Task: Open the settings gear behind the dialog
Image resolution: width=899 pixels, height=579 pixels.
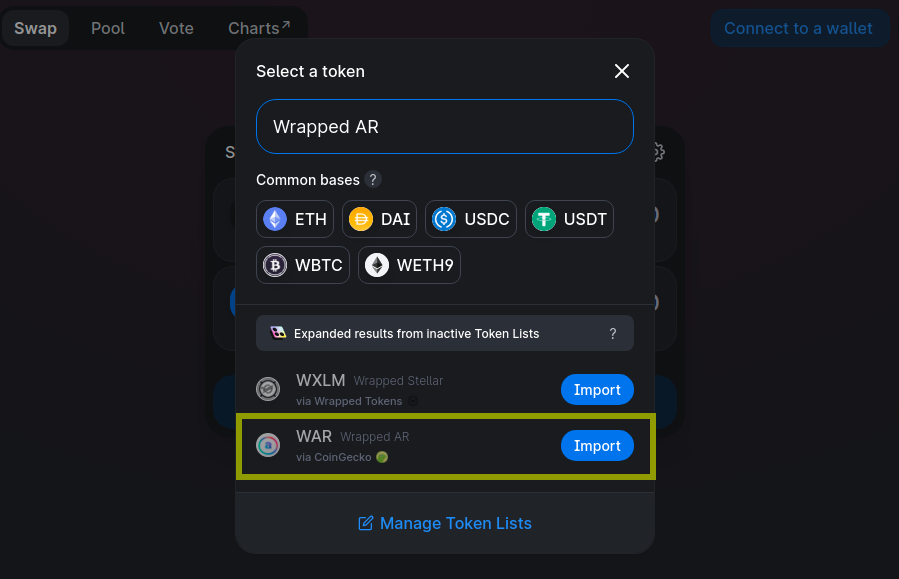Action: point(659,152)
